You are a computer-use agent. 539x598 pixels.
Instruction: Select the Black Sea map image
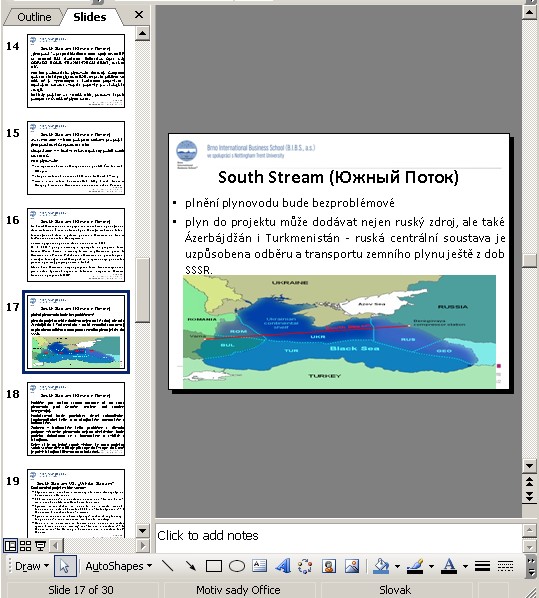coord(339,332)
